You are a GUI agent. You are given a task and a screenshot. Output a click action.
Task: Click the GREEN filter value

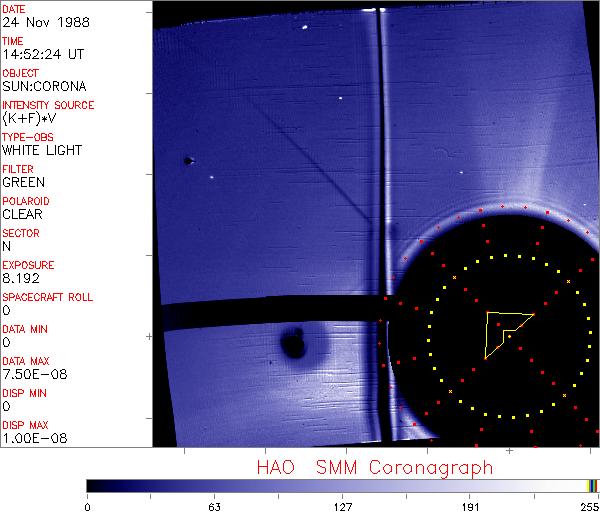pyautogui.click(x=24, y=182)
